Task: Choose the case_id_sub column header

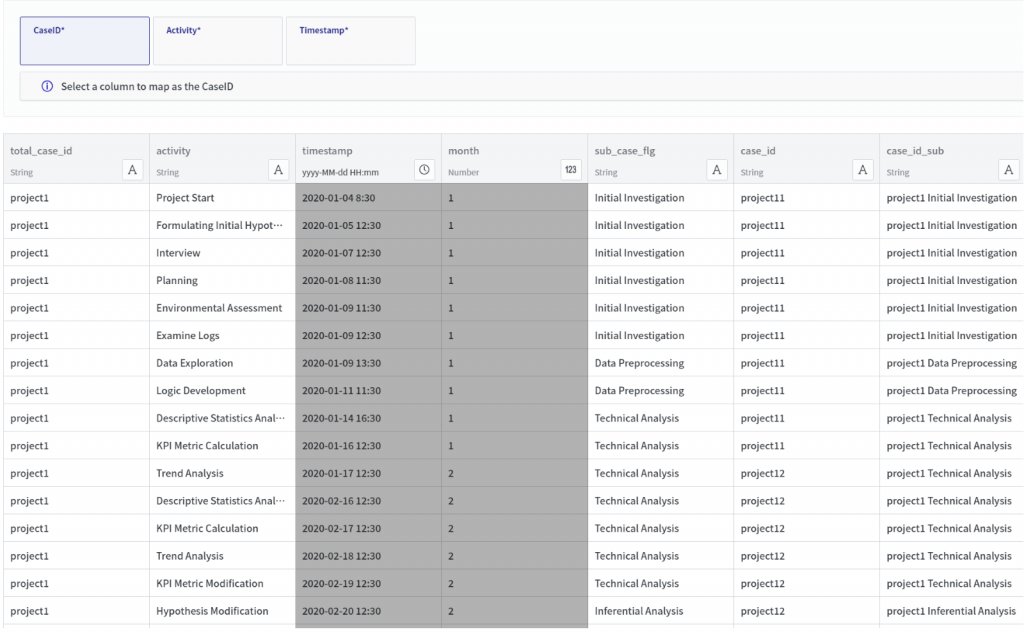Action: coord(915,151)
